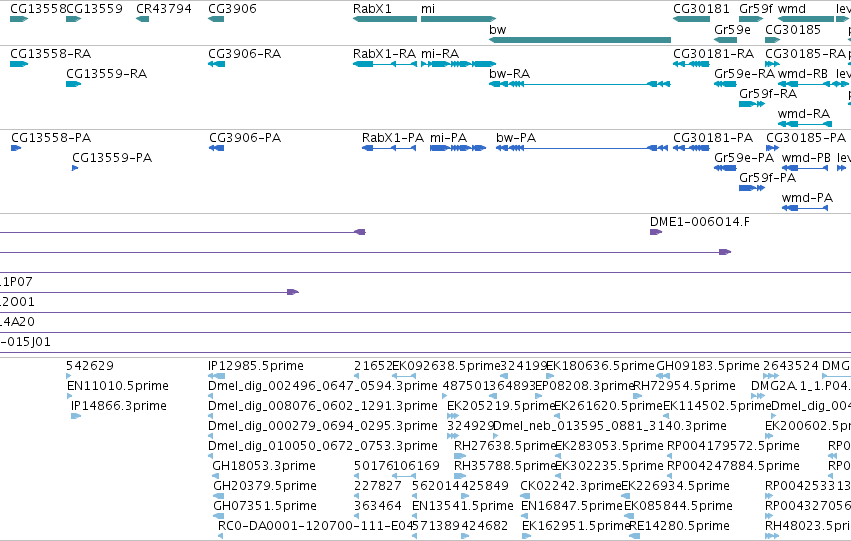This screenshot has height=541, width=851.
Task: Open EST GH07351.5prime label
Action: click(265, 506)
